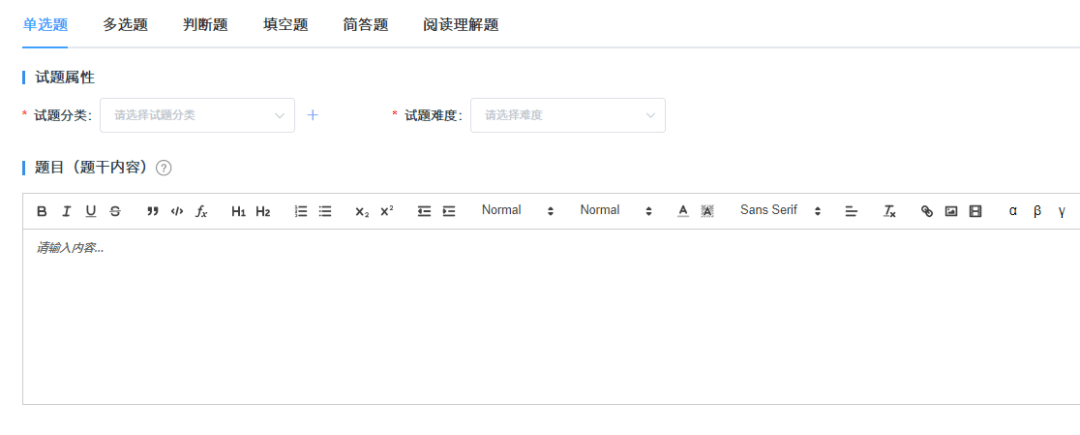Open the Sans Serif font dropdown
The height and width of the screenshot is (435, 1080).
(780, 211)
